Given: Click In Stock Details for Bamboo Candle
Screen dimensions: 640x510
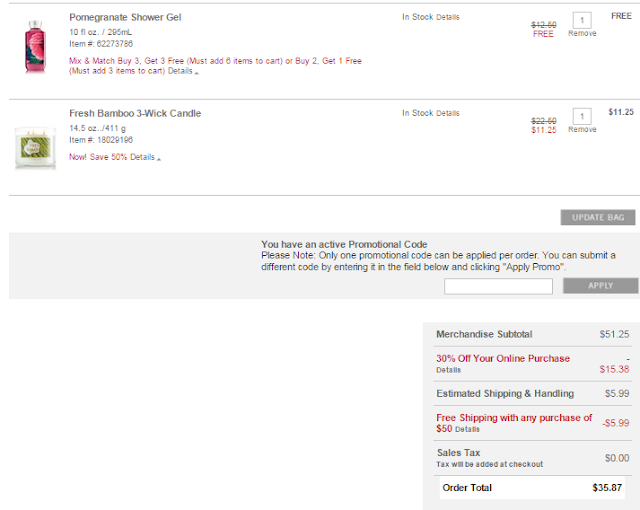Looking at the screenshot, I should (447, 113).
